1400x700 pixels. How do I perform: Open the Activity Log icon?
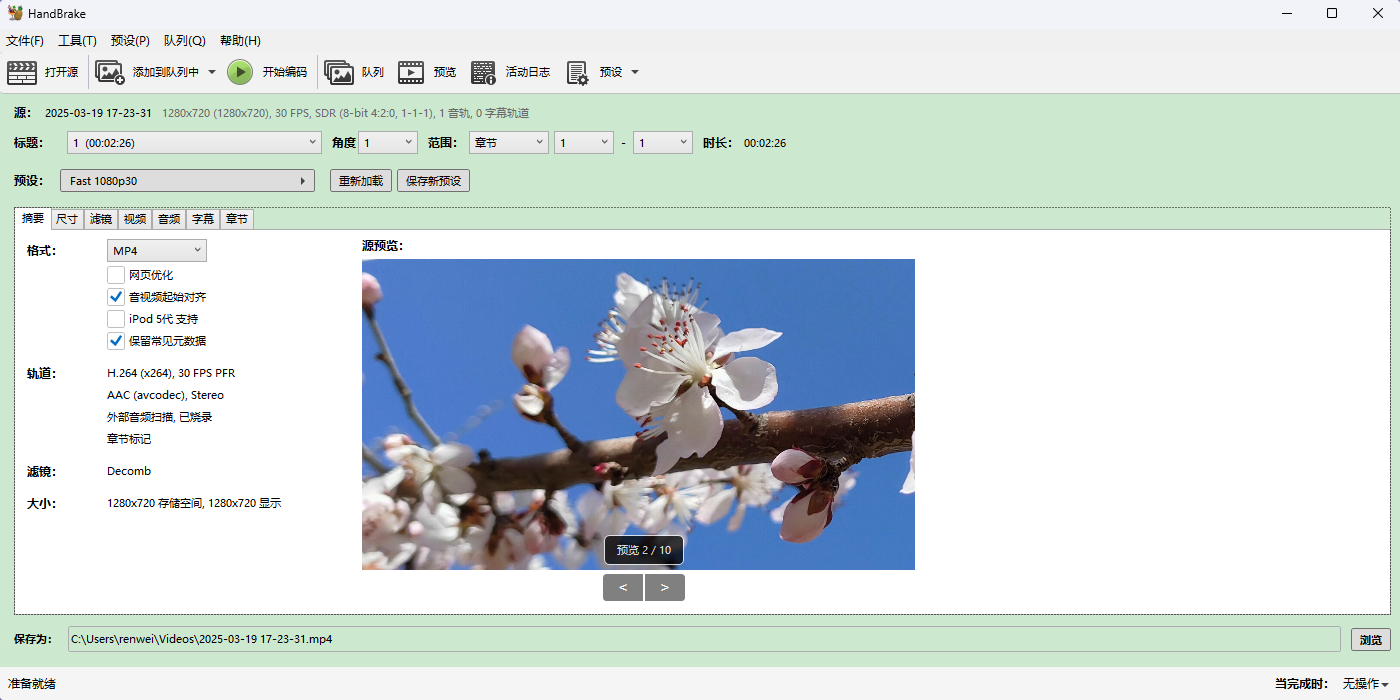pyautogui.click(x=484, y=72)
